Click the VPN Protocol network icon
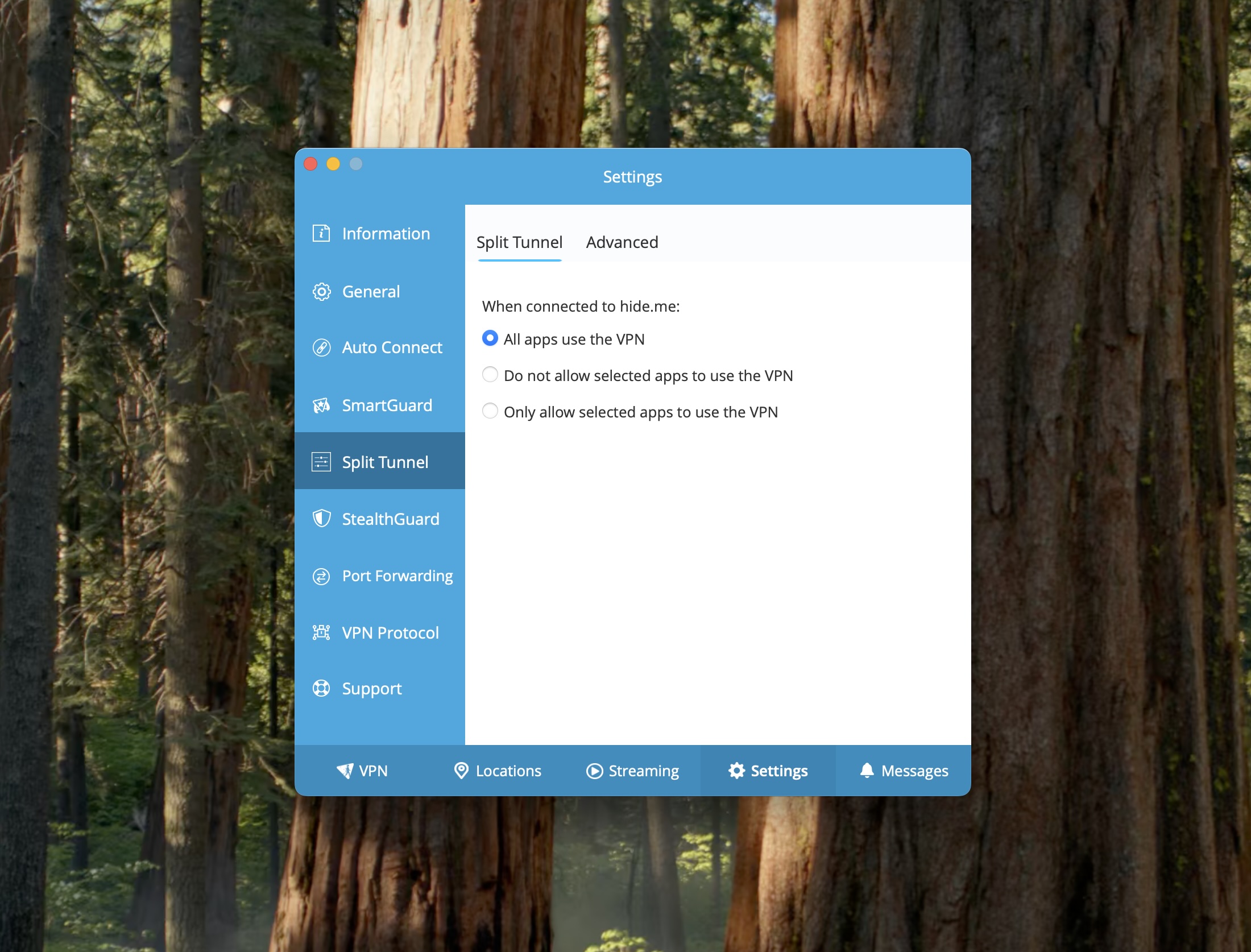Screen dimensions: 1251x952 322,632
